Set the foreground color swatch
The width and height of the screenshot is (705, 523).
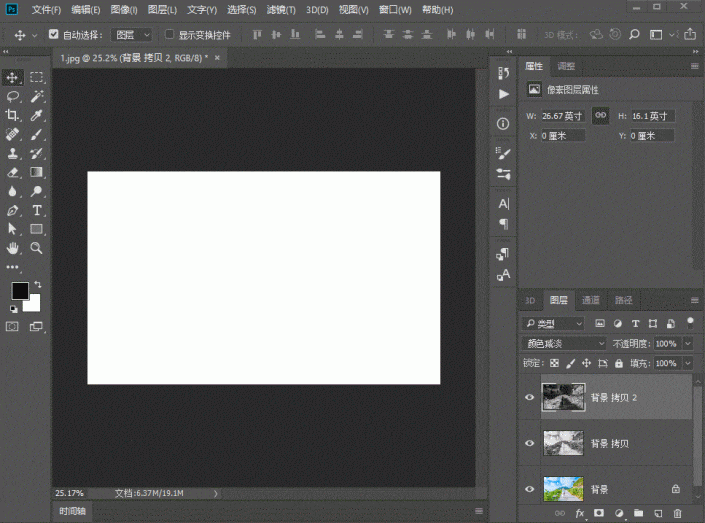19,291
